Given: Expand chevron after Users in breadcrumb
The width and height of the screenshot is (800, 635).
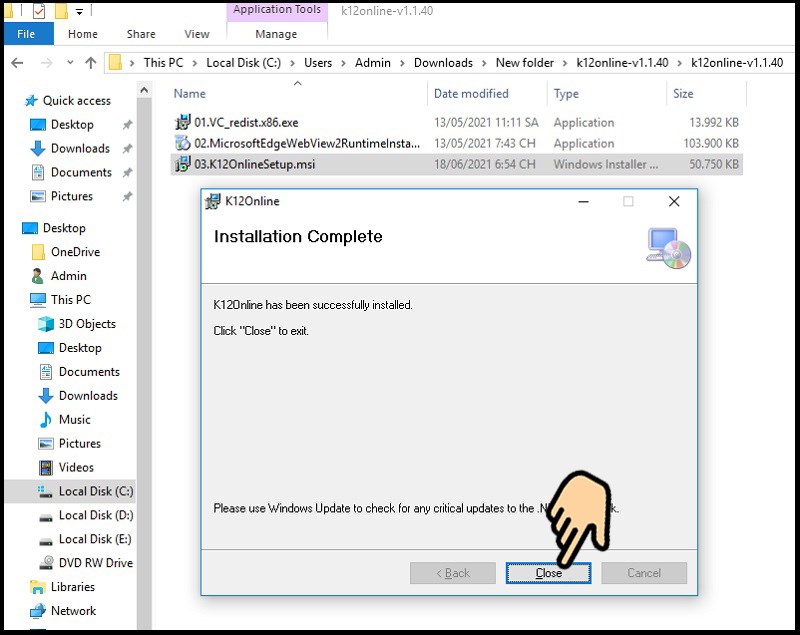Looking at the screenshot, I should [x=343, y=63].
